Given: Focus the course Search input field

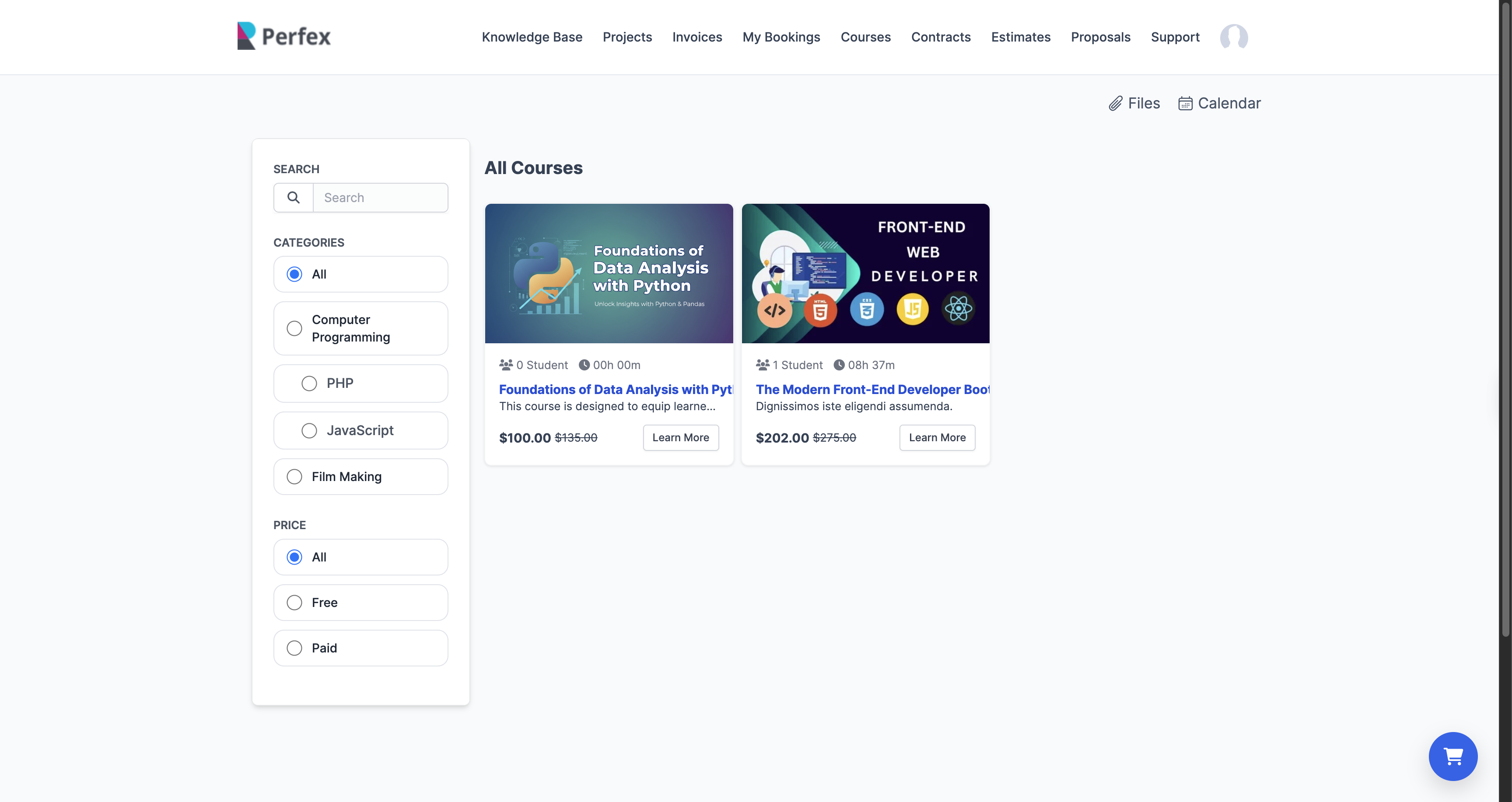Looking at the screenshot, I should (x=380, y=198).
